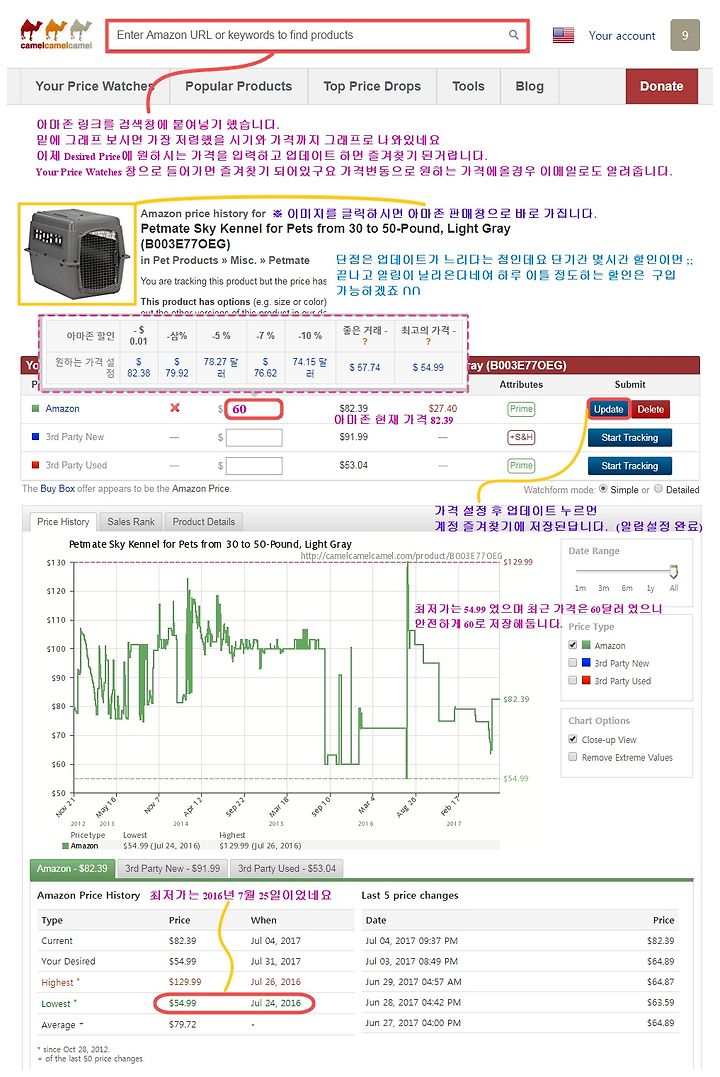Viewport: 720px width, 1077px height.
Task: Click the blue 3rd Party New swatch
Action: tap(36, 437)
